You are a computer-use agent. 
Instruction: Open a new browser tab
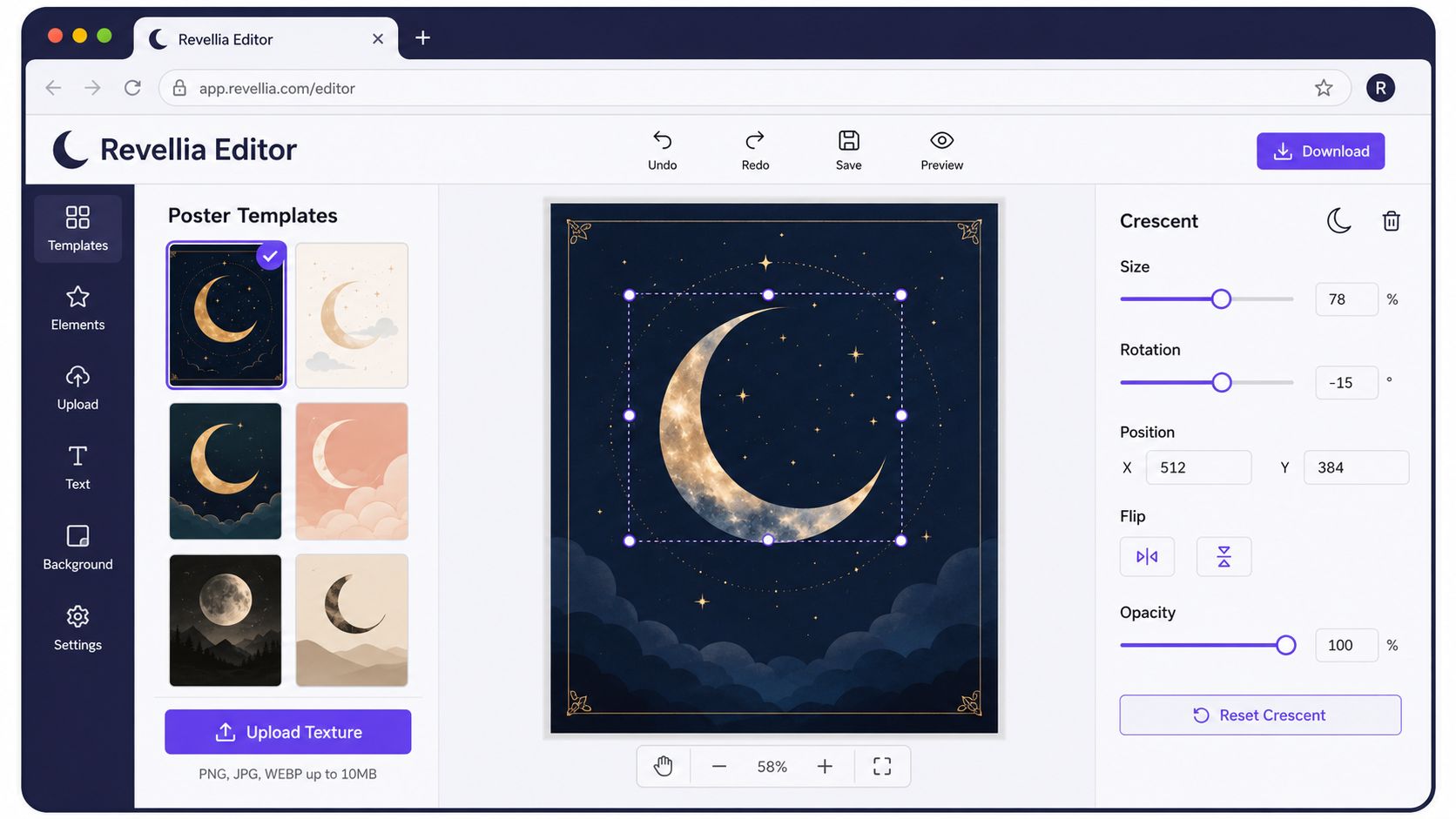pos(422,37)
